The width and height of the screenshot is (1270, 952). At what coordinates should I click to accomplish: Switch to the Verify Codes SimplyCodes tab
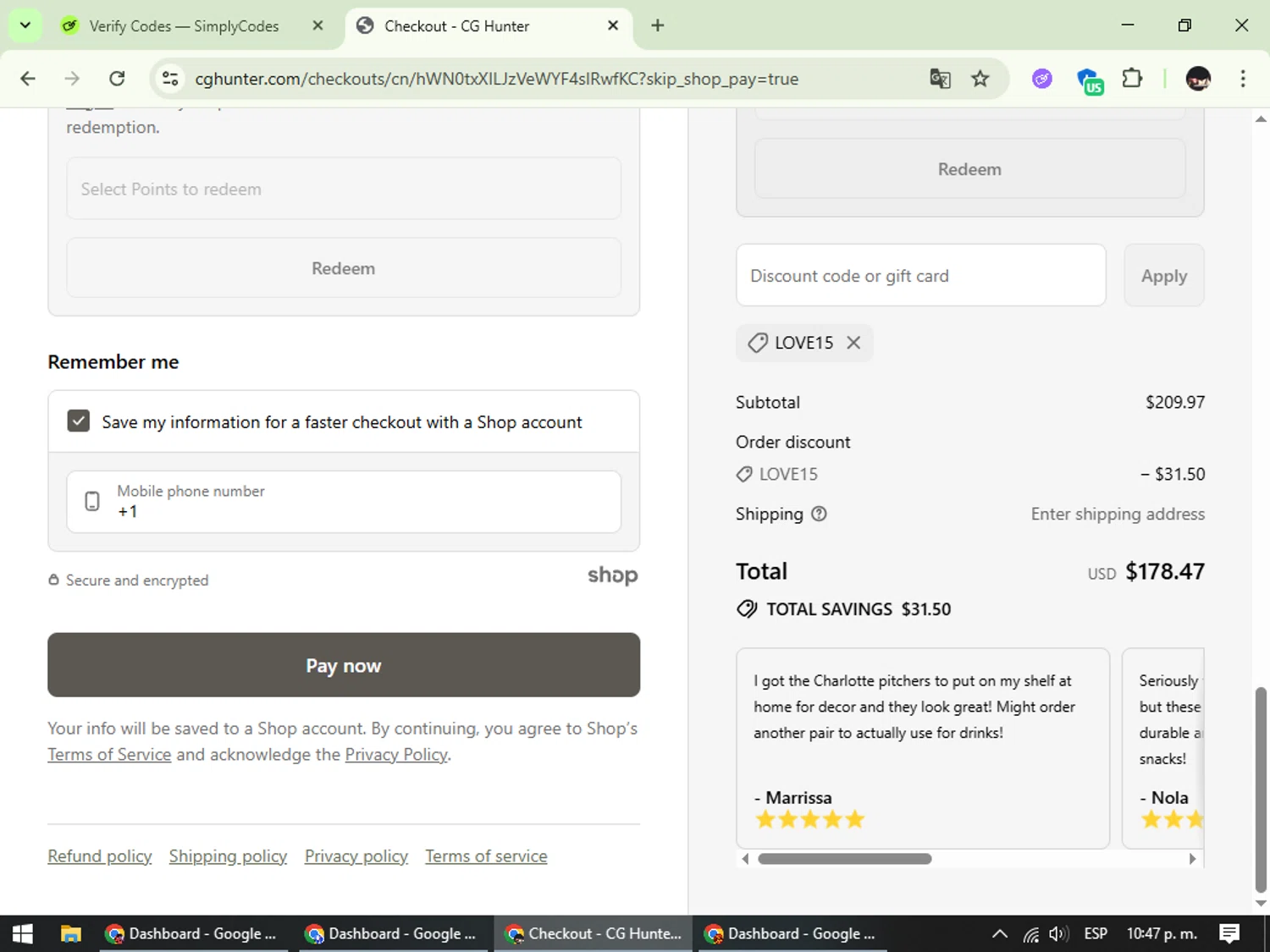[x=184, y=26]
